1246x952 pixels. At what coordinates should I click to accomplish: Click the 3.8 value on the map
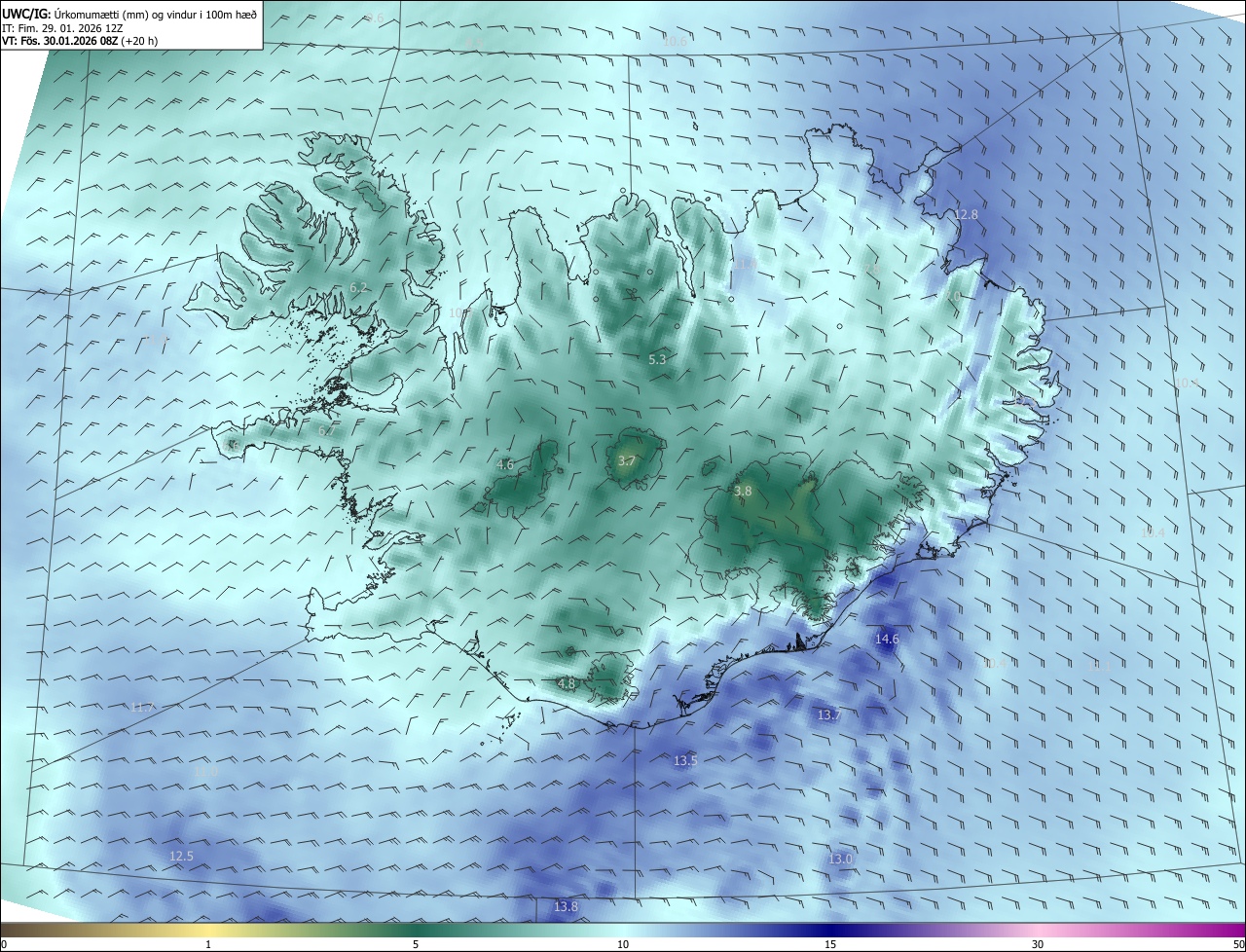(743, 492)
